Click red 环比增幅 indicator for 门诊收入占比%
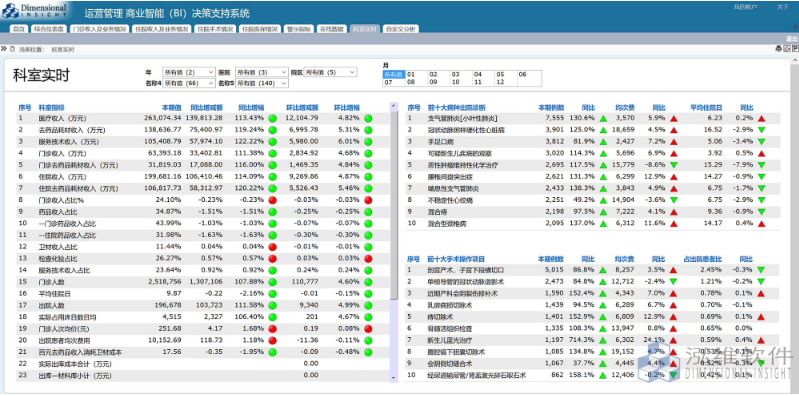 click(368, 200)
